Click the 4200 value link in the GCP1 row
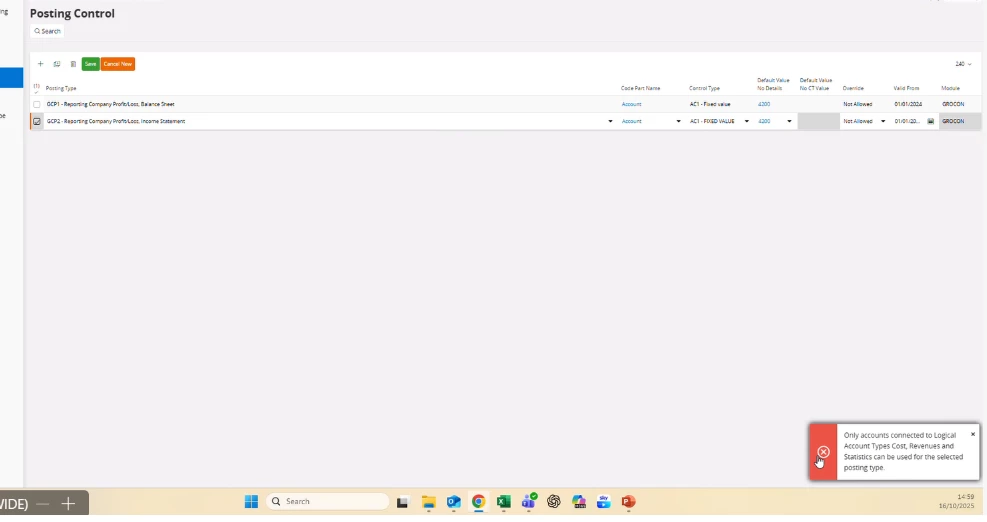This screenshot has height=522, width=987. [764, 104]
